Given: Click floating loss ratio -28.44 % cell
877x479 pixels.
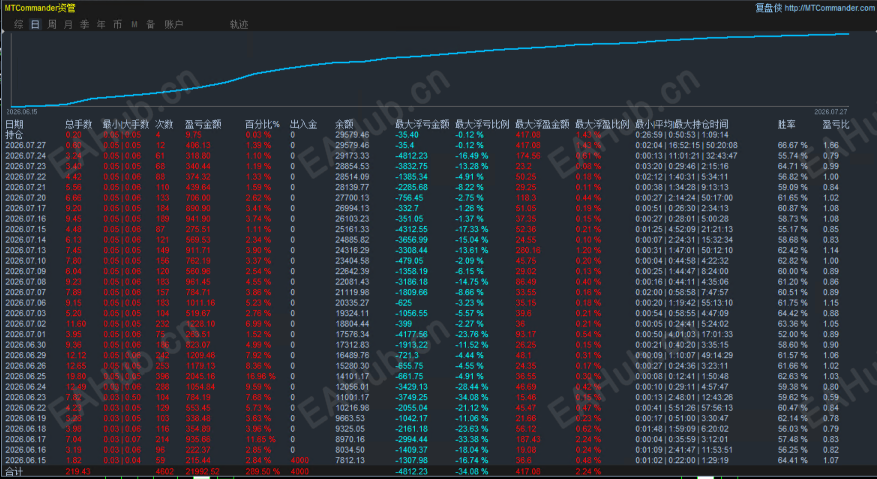Looking at the screenshot, I should (471, 387).
